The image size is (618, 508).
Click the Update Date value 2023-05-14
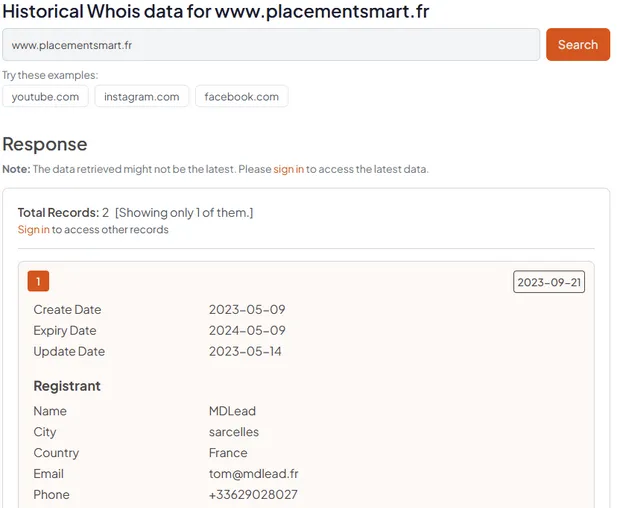pos(247,352)
